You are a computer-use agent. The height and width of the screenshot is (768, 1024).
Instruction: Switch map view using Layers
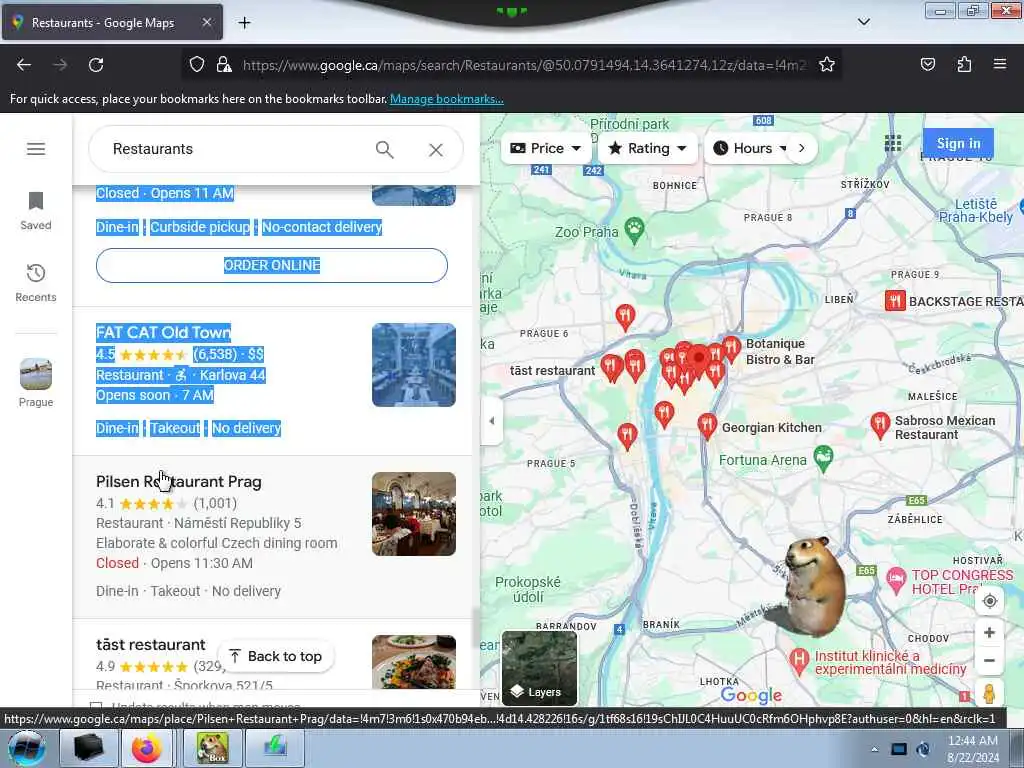click(x=539, y=667)
